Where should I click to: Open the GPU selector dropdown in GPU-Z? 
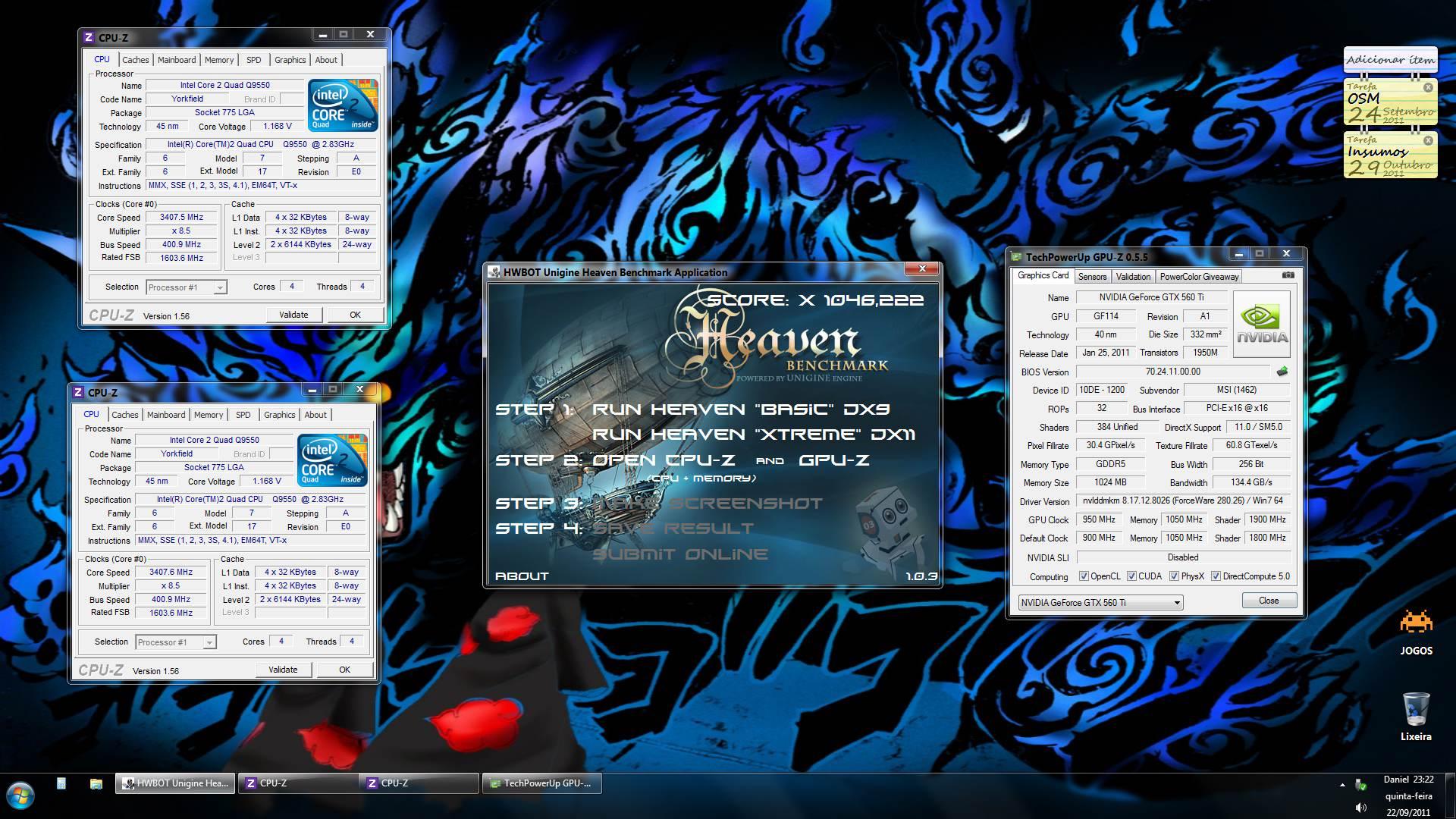pyautogui.click(x=1100, y=602)
